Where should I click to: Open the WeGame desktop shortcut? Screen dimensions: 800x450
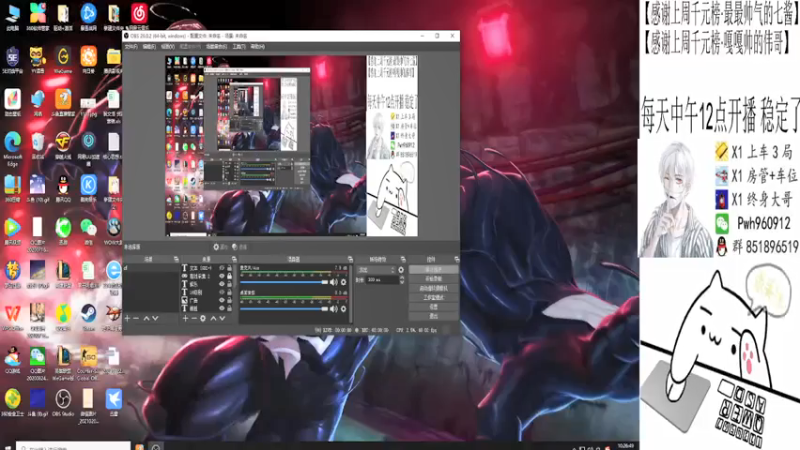(x=63, y=59)
